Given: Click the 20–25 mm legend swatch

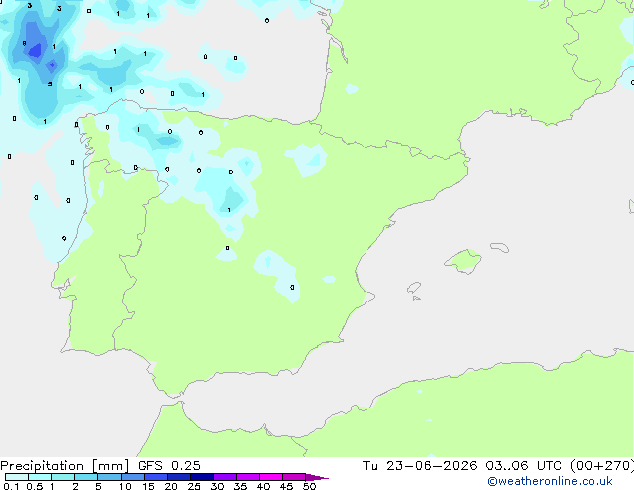Looking at the screenshot, I should pos(179,477).
